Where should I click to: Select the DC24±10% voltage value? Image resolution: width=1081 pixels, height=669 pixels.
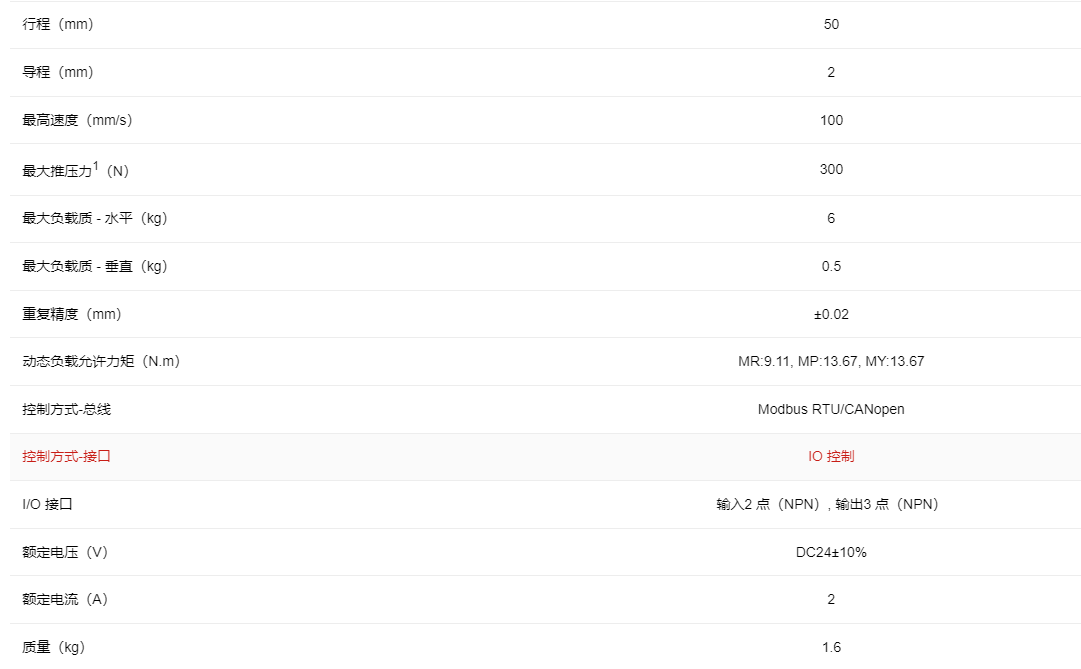tap(831, 552)
